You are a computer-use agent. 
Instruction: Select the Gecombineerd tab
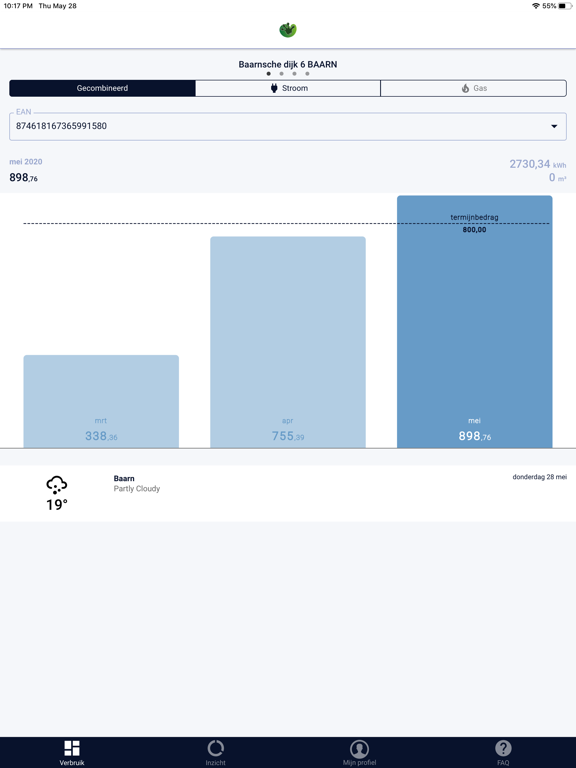[x=102, y=88]
